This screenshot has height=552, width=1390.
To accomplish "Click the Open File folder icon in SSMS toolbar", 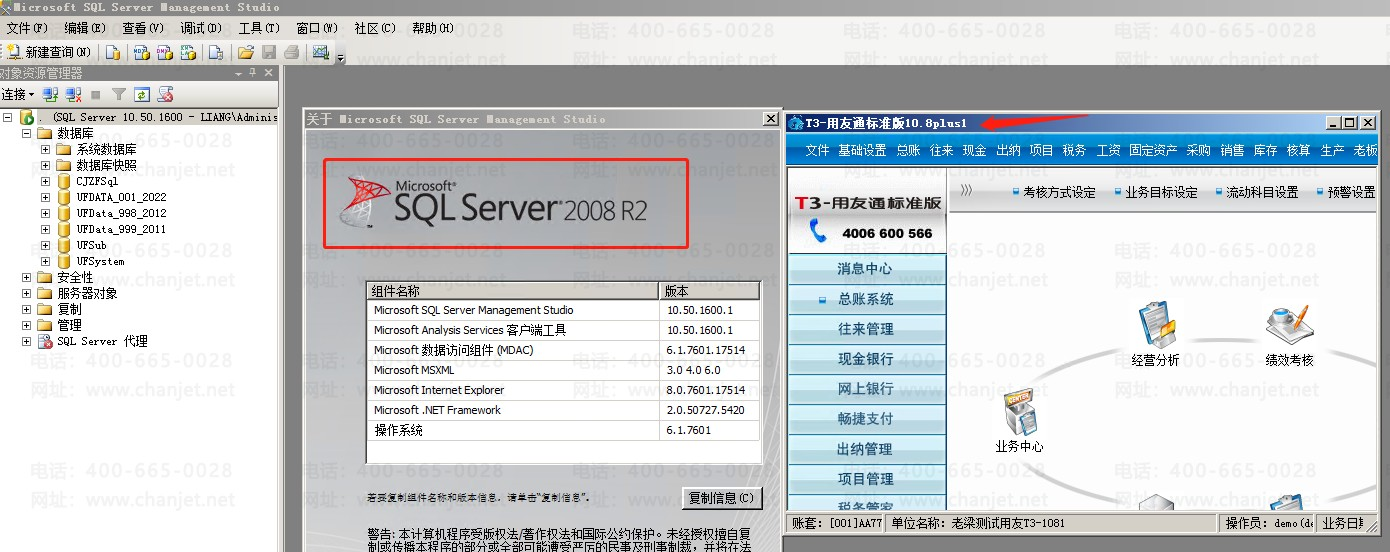I will pyautogui.click(x=245, y=52).
